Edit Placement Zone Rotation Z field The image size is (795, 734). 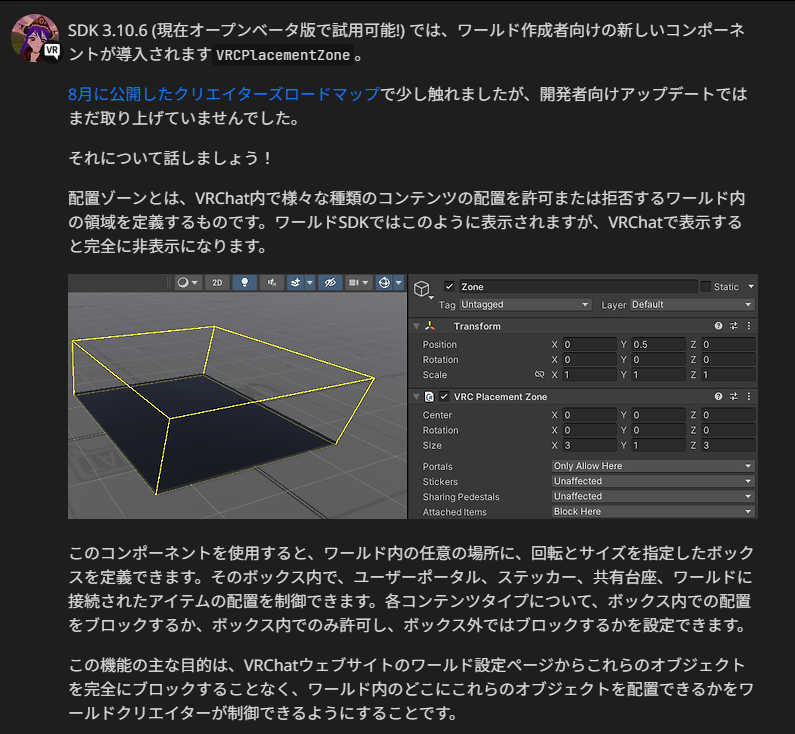[x=728, y=430]
